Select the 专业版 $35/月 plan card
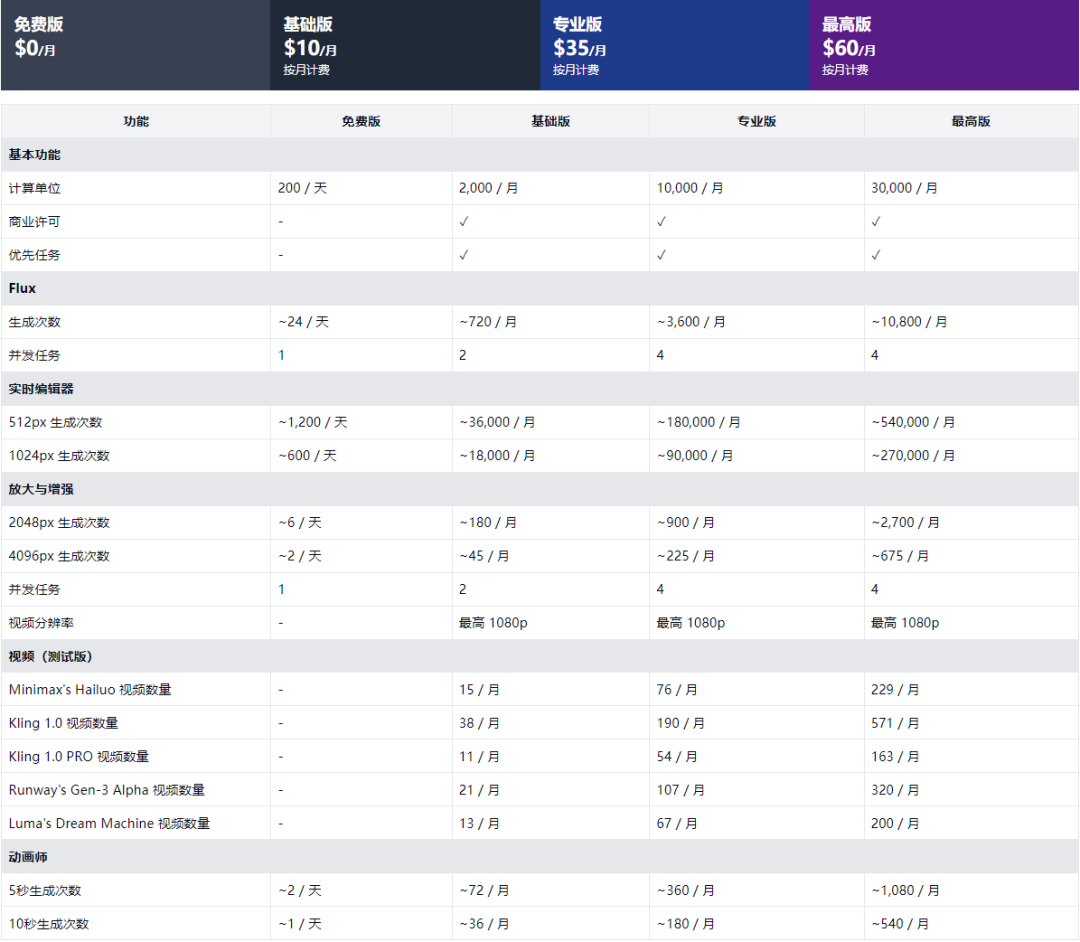 click(x=675, y=45)
